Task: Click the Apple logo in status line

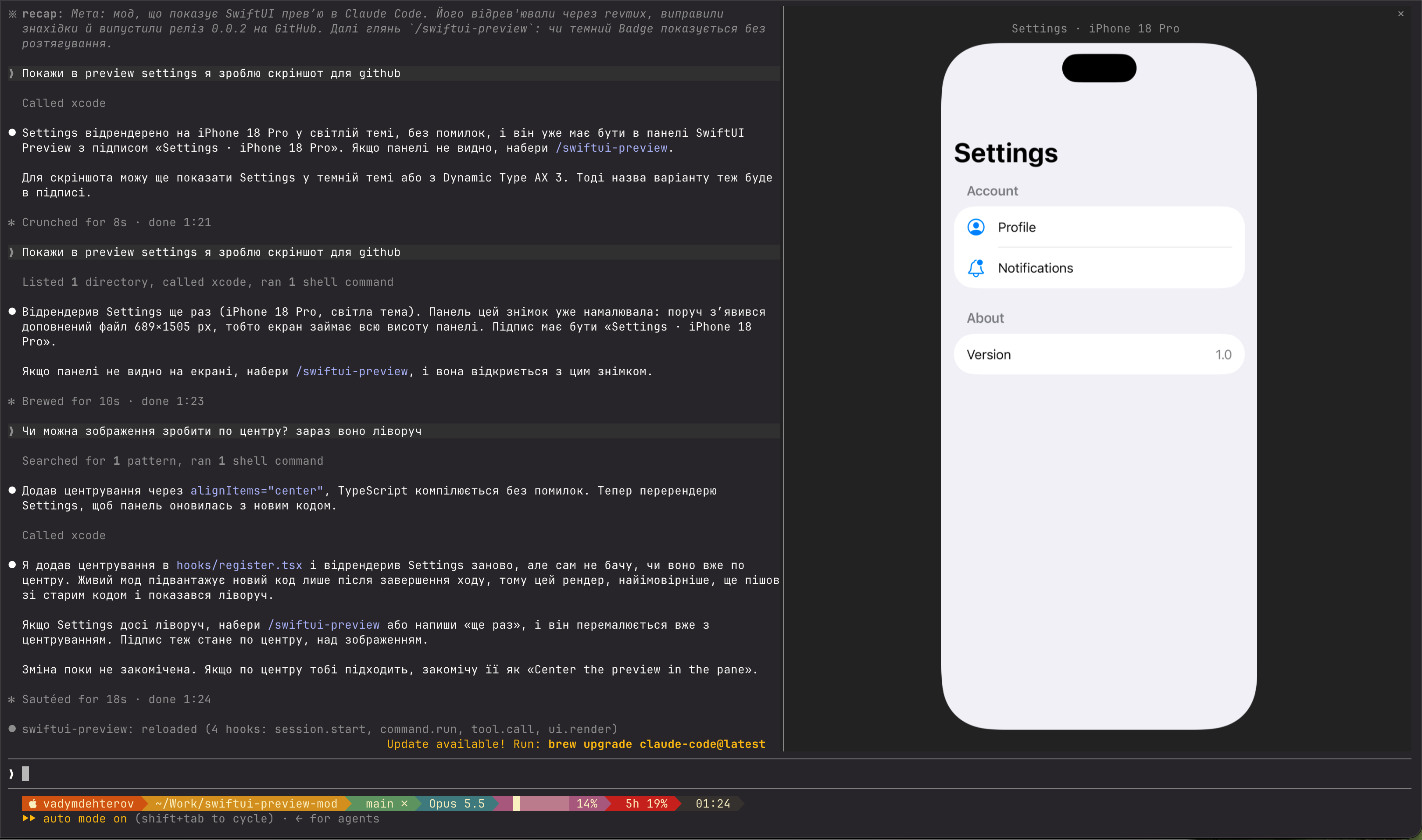Action: tap(33, 803)
